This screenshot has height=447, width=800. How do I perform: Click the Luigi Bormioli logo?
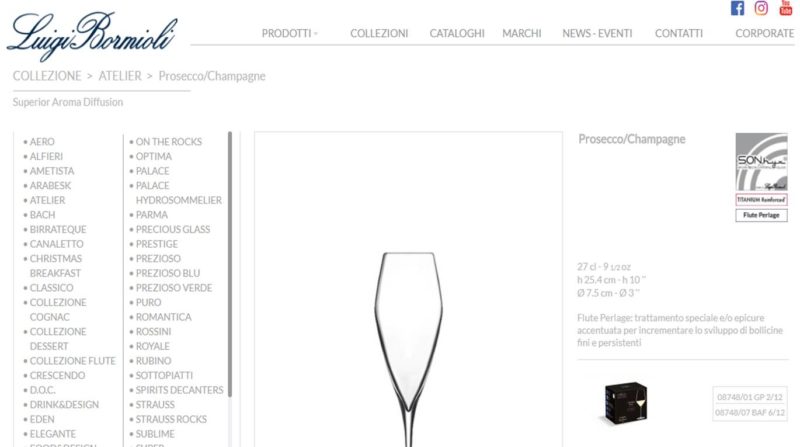92,36
